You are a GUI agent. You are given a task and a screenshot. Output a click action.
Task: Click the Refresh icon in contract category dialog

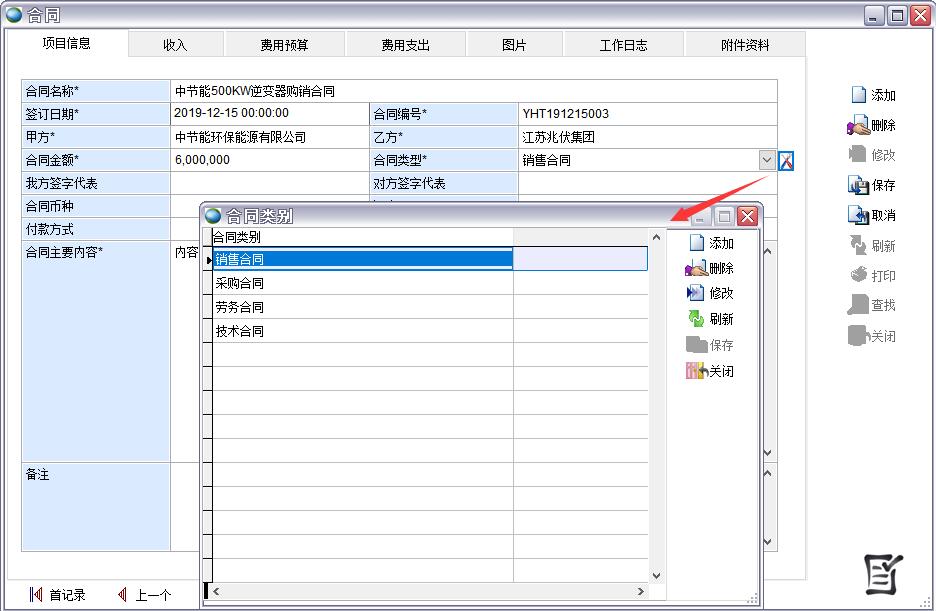pos(696,319)
